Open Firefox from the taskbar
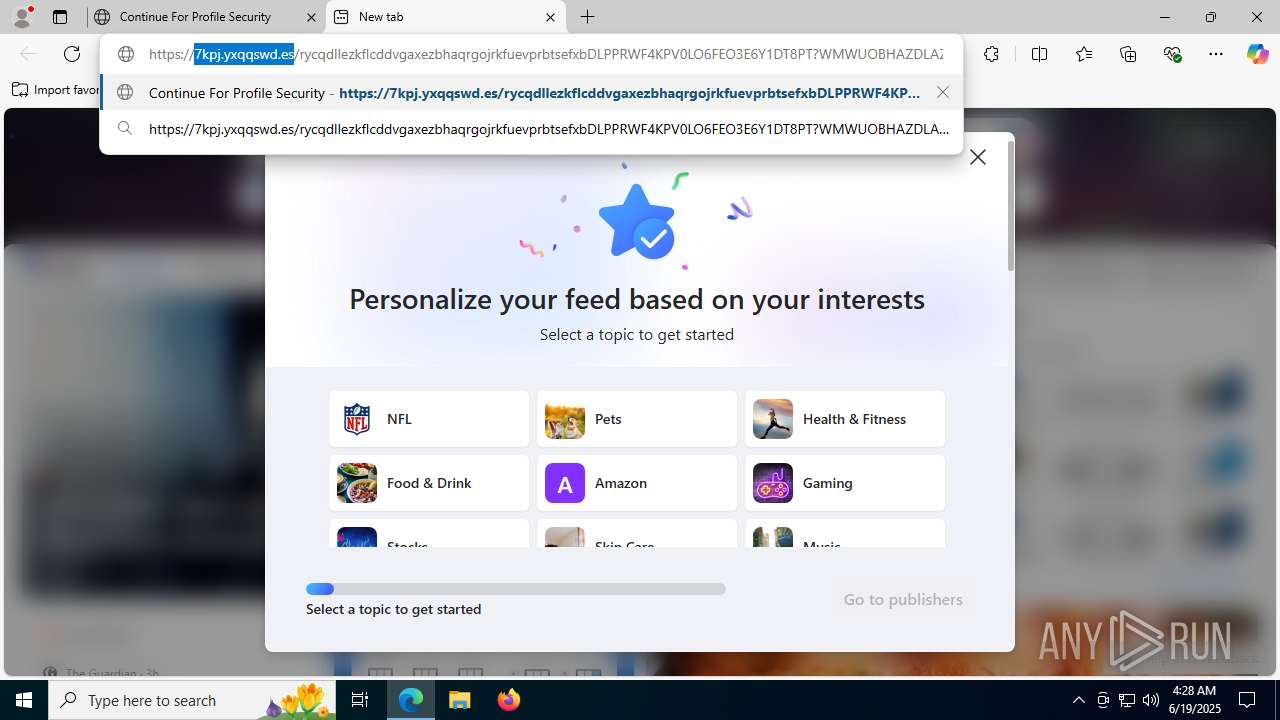 tap(509, 700)
